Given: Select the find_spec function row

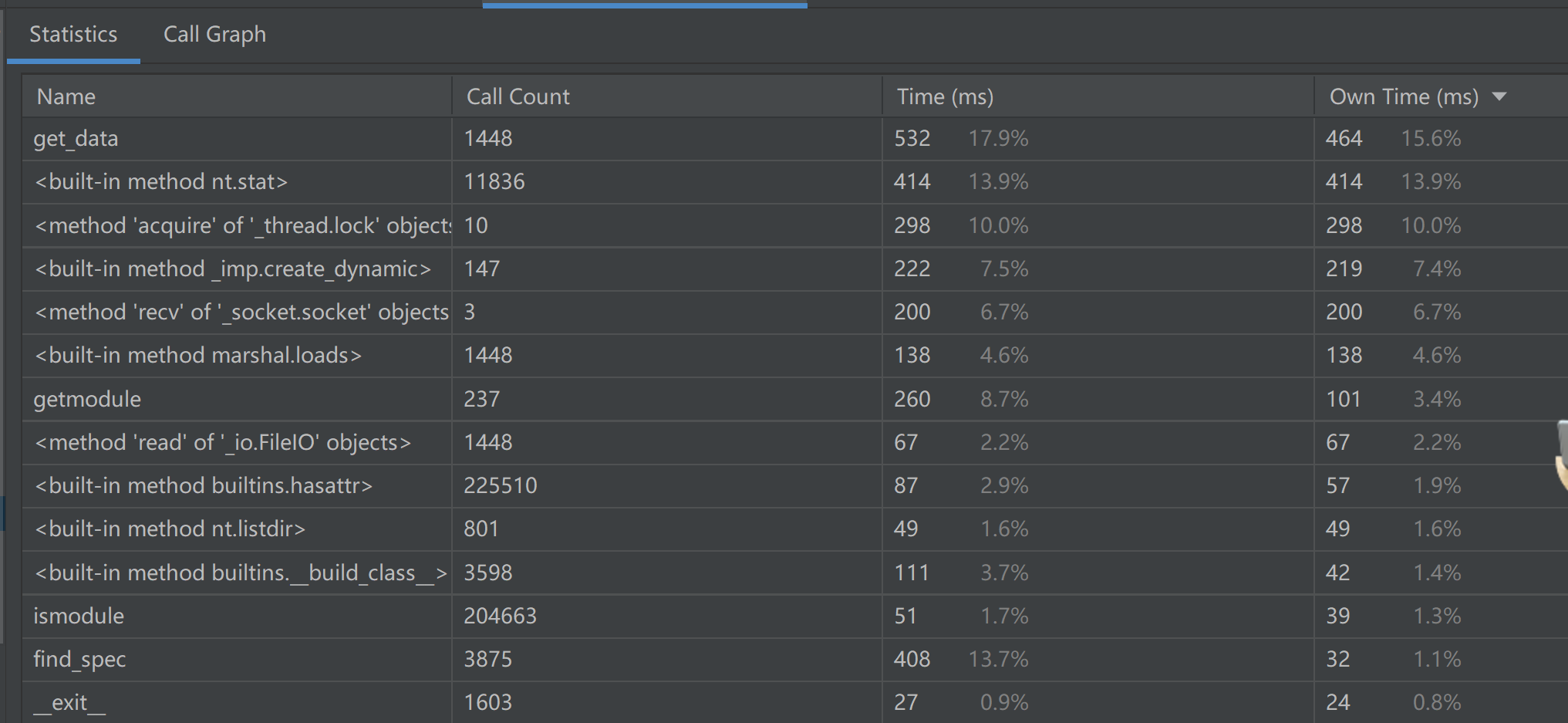Looking at the screenshot, I should [79, 660].
